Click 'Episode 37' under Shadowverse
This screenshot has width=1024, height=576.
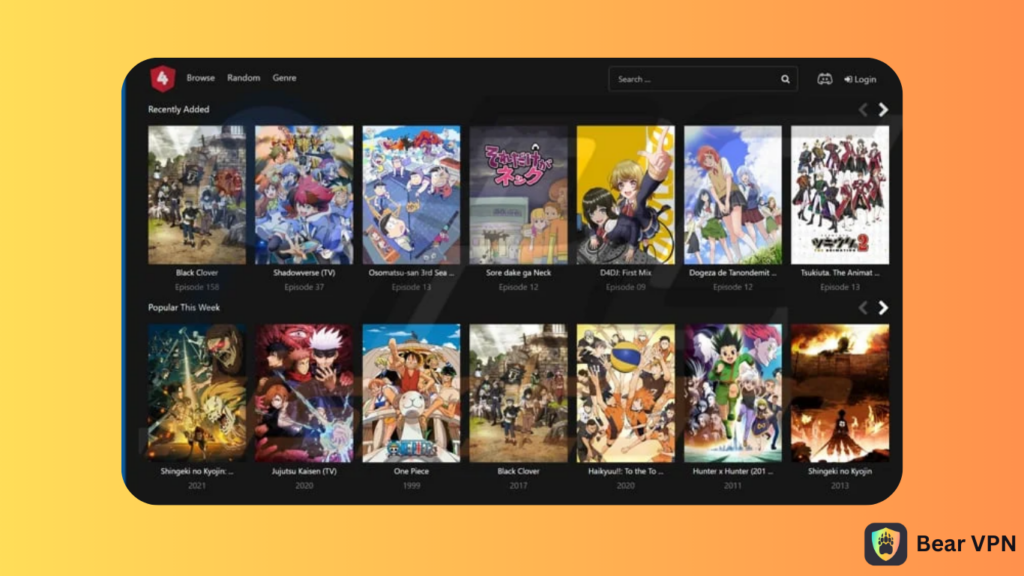[304, 287]
